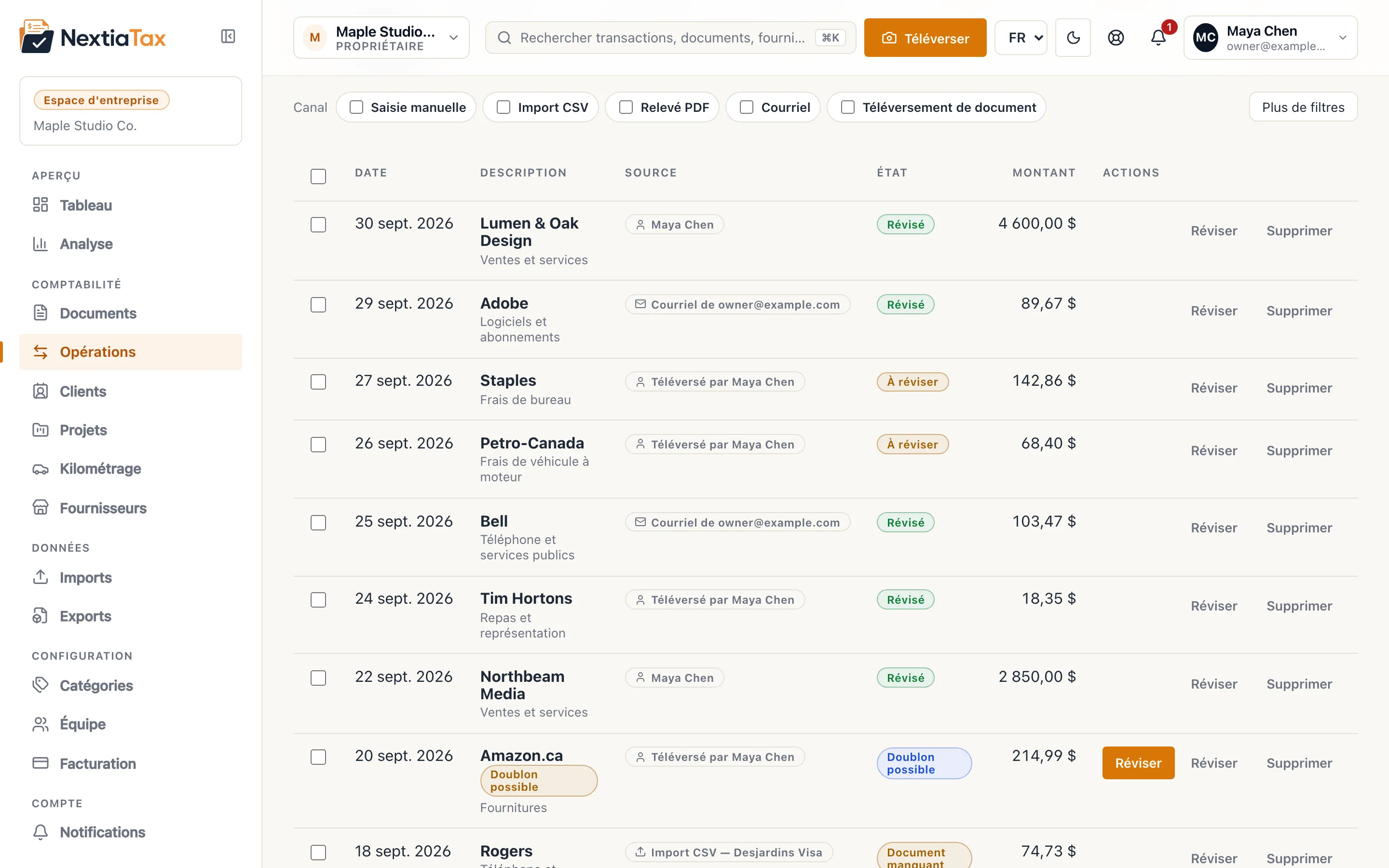Select the Staples row checkbox
Image resolution: width=1389 pixels, height=868 pixels.
pyautogui.click(x=318, y=382)
